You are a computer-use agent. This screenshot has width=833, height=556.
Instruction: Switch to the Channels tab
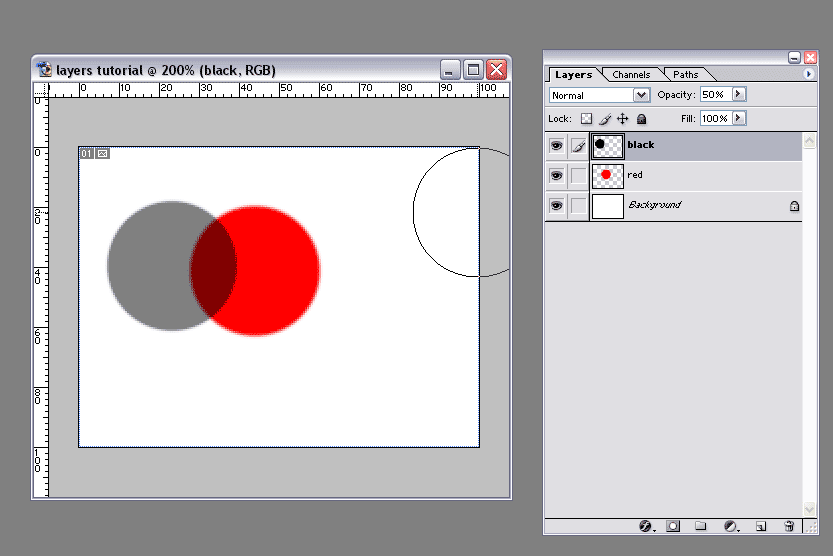tap(631, 75)
